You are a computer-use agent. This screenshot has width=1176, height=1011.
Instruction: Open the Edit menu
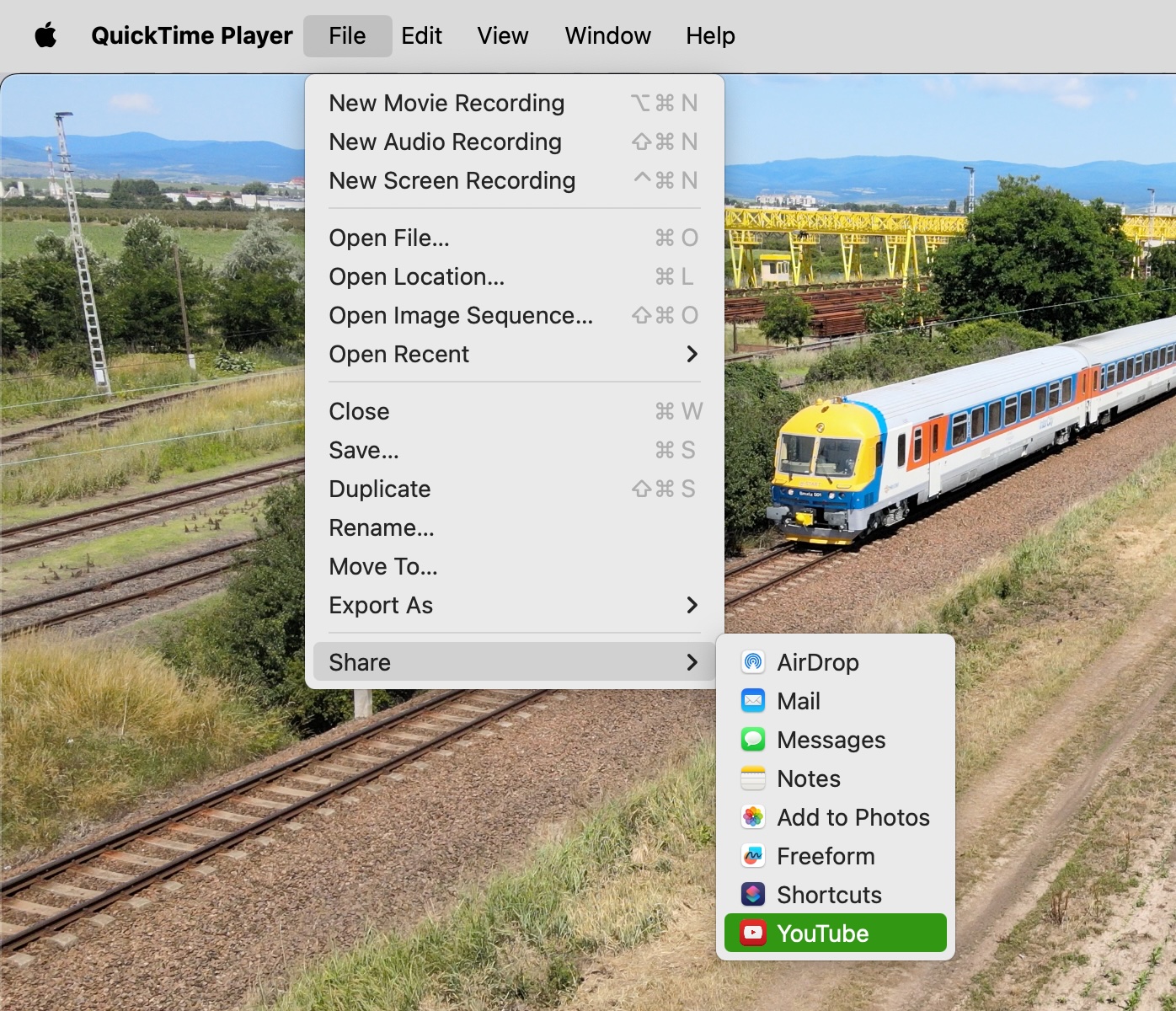pos(421,35)
